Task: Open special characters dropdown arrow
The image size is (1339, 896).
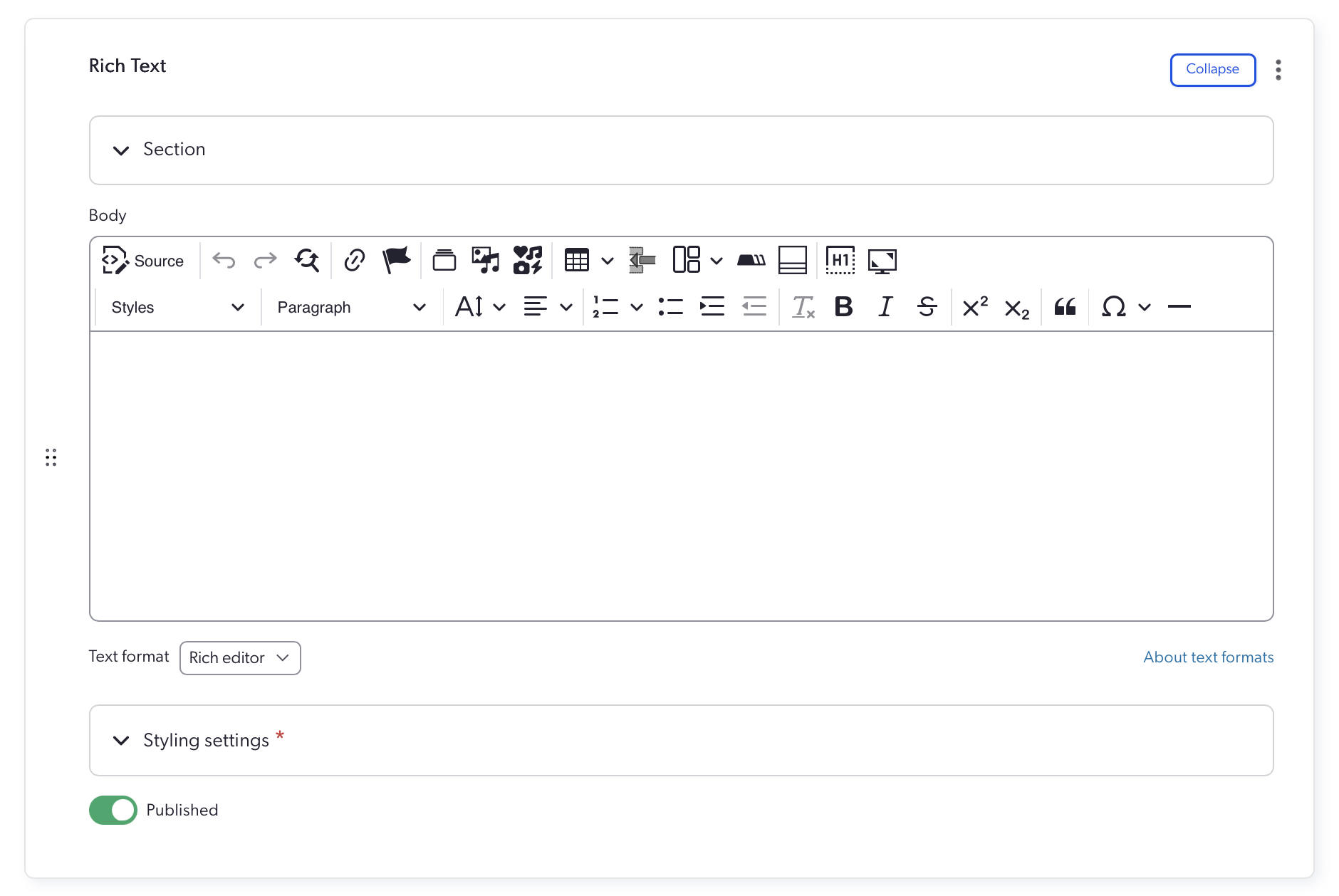Action: point(1145,308)
